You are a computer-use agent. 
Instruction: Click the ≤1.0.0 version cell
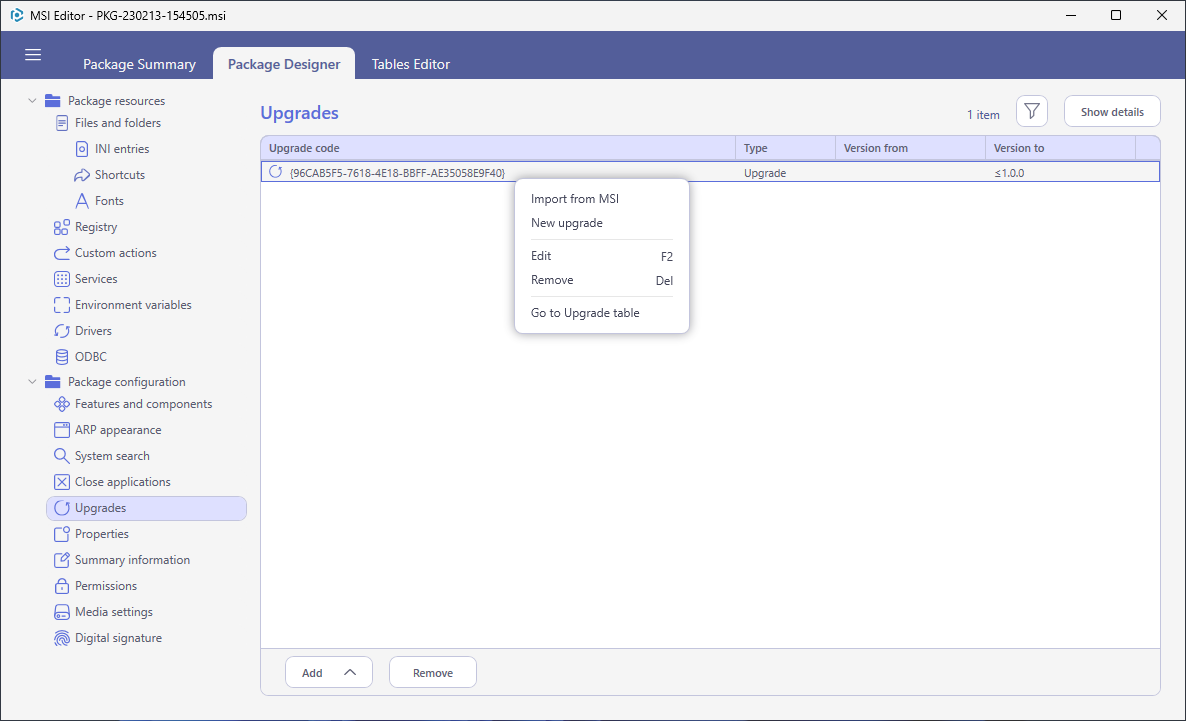pos(1009,173)
